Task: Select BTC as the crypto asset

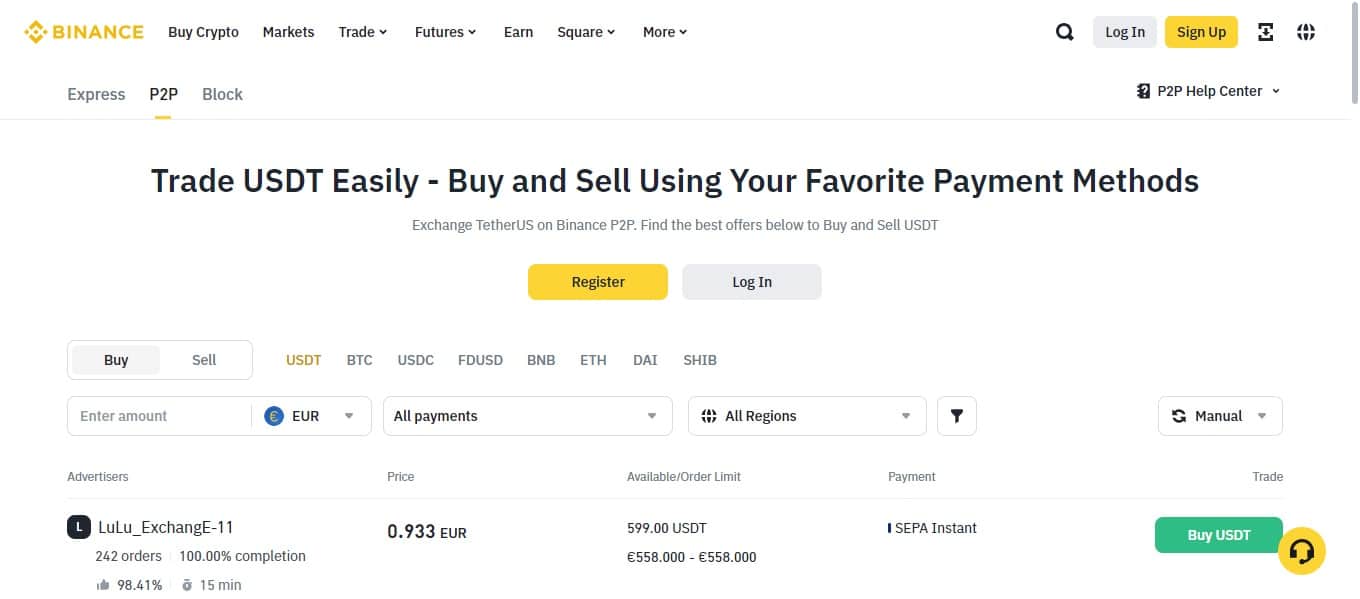Action: coord(359,360)
